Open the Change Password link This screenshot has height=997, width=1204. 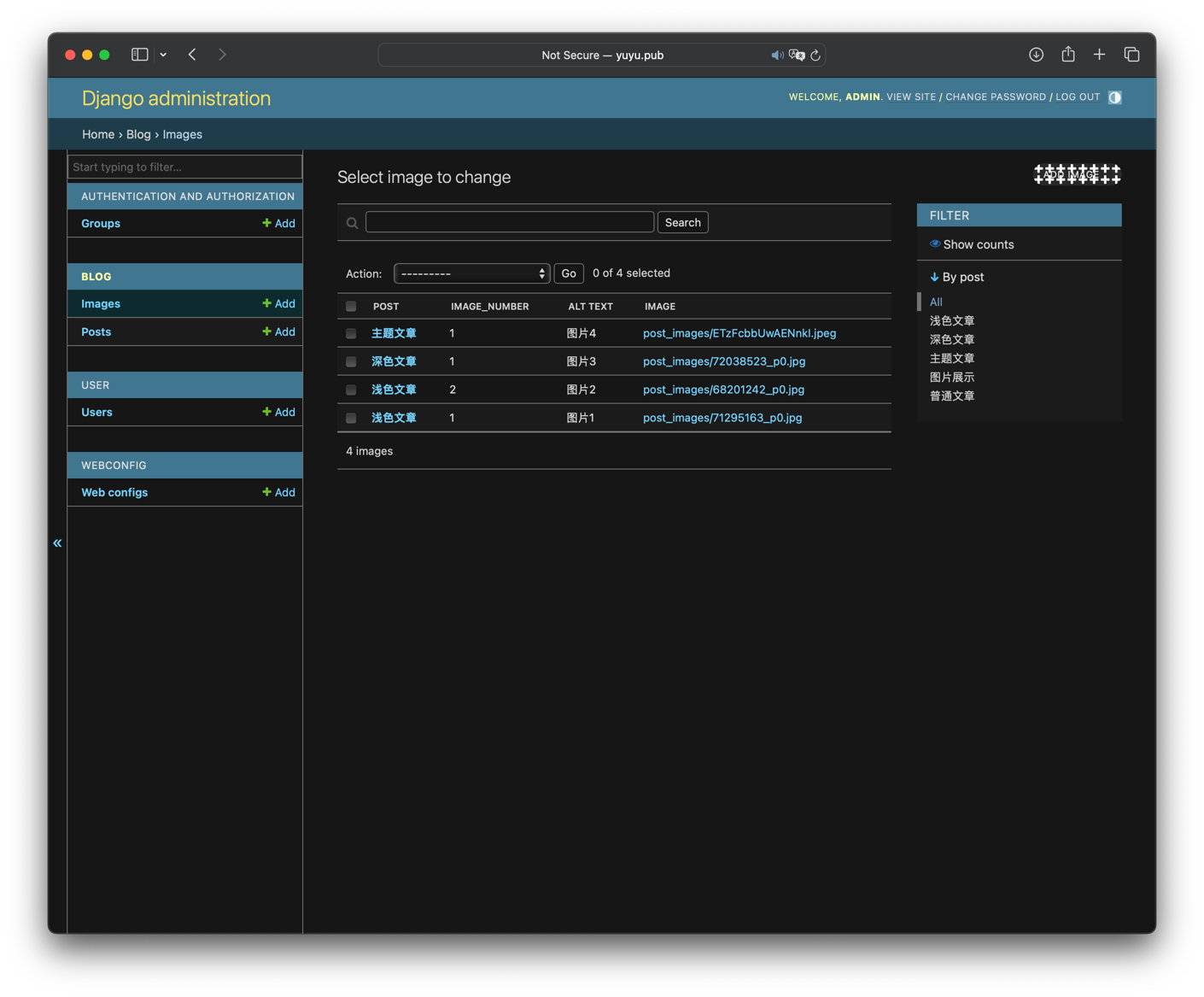coord(996,97)
